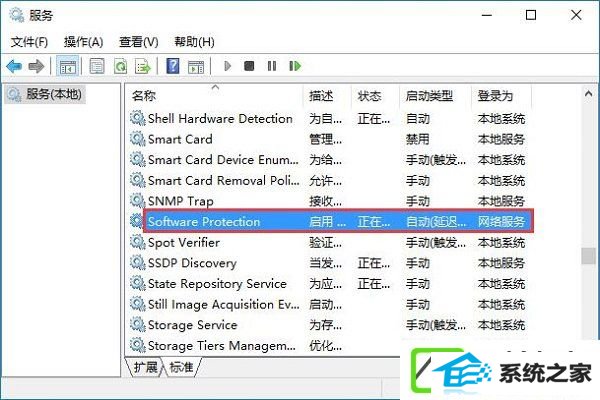
Task: Toggle the show/hide action pane icon
Action: click(196, 67)
